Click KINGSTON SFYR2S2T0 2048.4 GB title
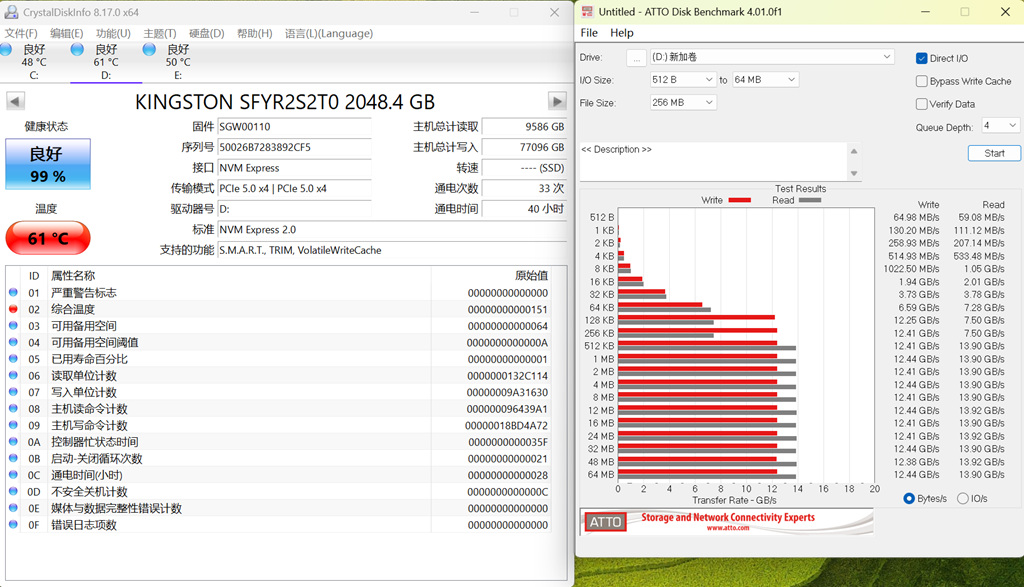1024x587 pixels. point(285,102)
